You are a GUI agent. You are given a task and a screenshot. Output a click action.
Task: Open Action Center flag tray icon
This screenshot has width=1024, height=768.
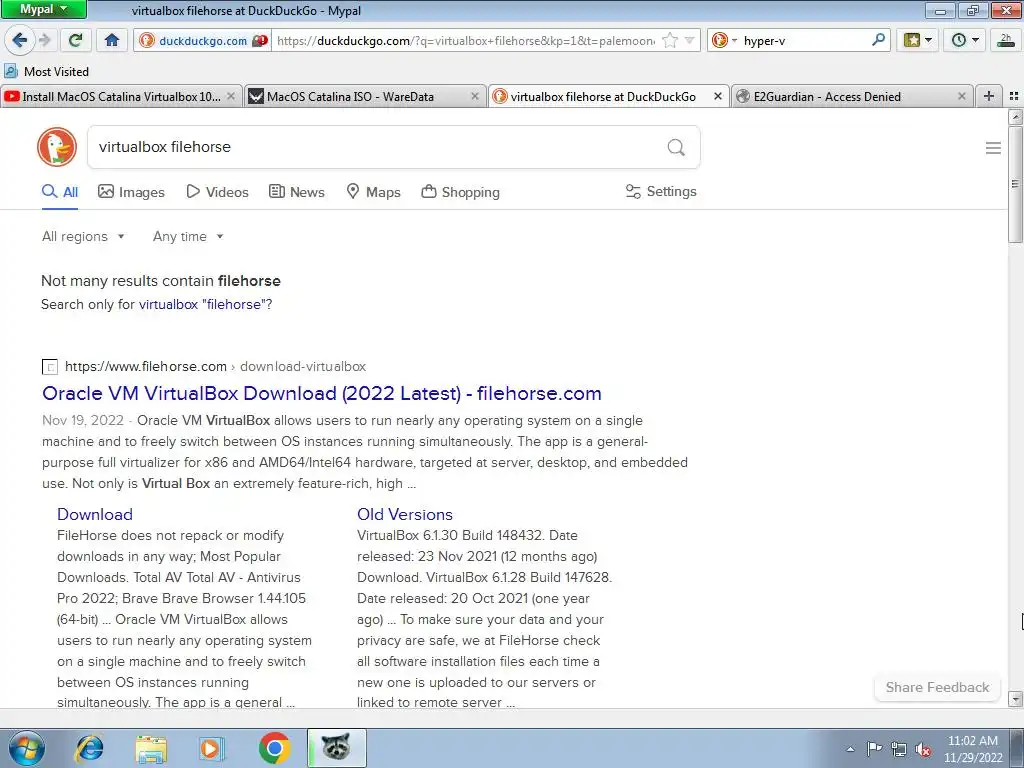tap(874, 749)
